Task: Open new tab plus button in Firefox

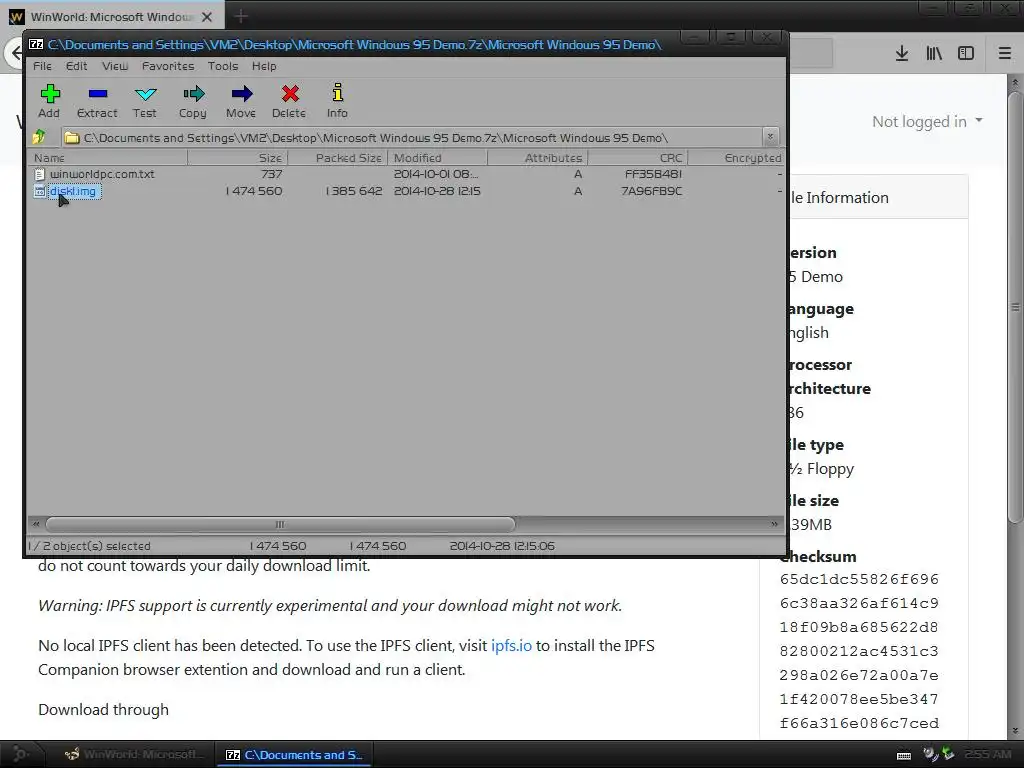Action: tap(240, 16)
